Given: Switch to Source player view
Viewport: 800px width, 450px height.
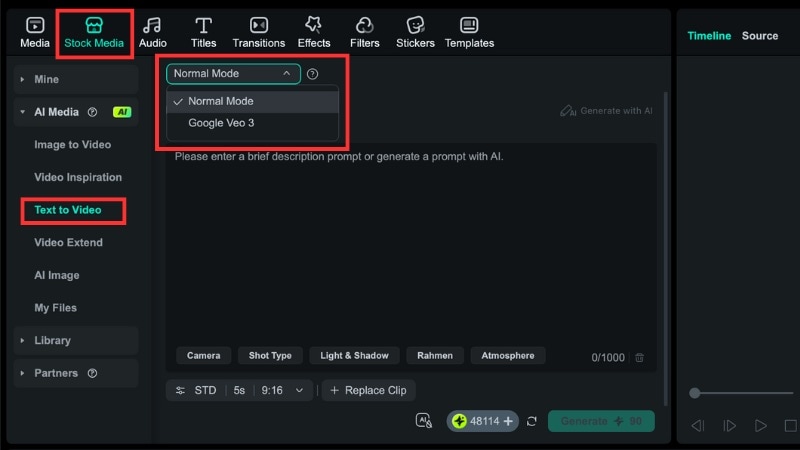Looking at the screenshot, I should click(x=760, y=36).
